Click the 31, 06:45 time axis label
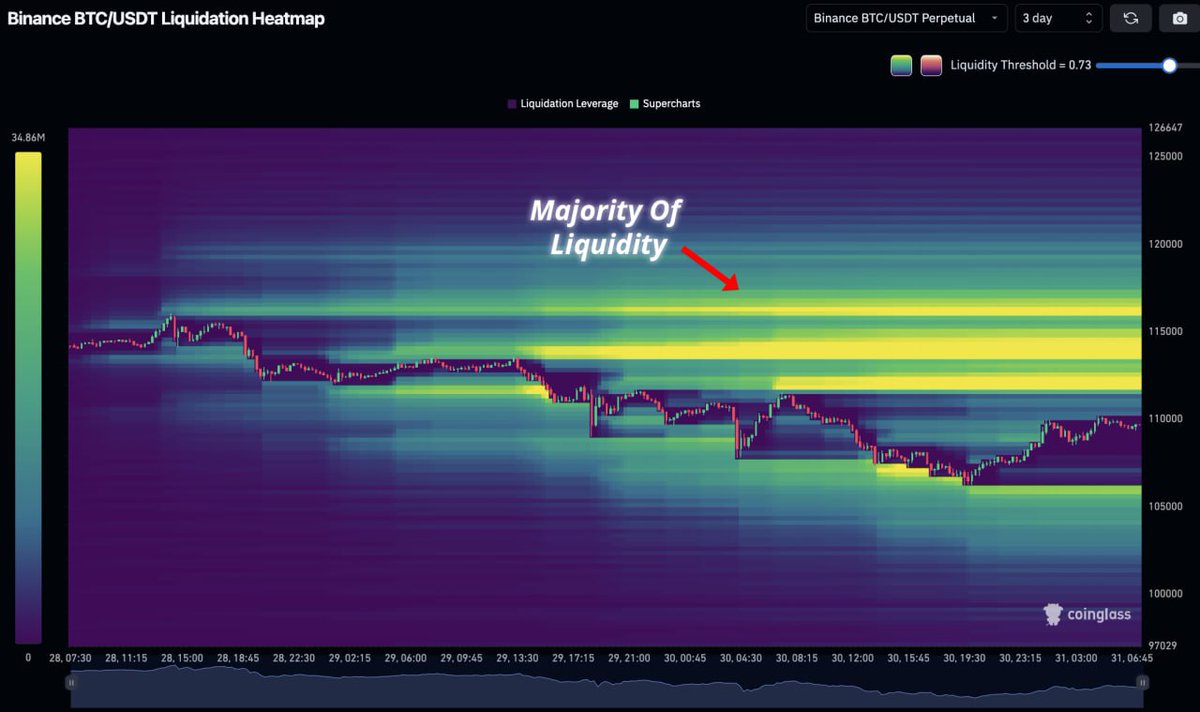Screen dimensions: 1200x712 pos(1131,658)
